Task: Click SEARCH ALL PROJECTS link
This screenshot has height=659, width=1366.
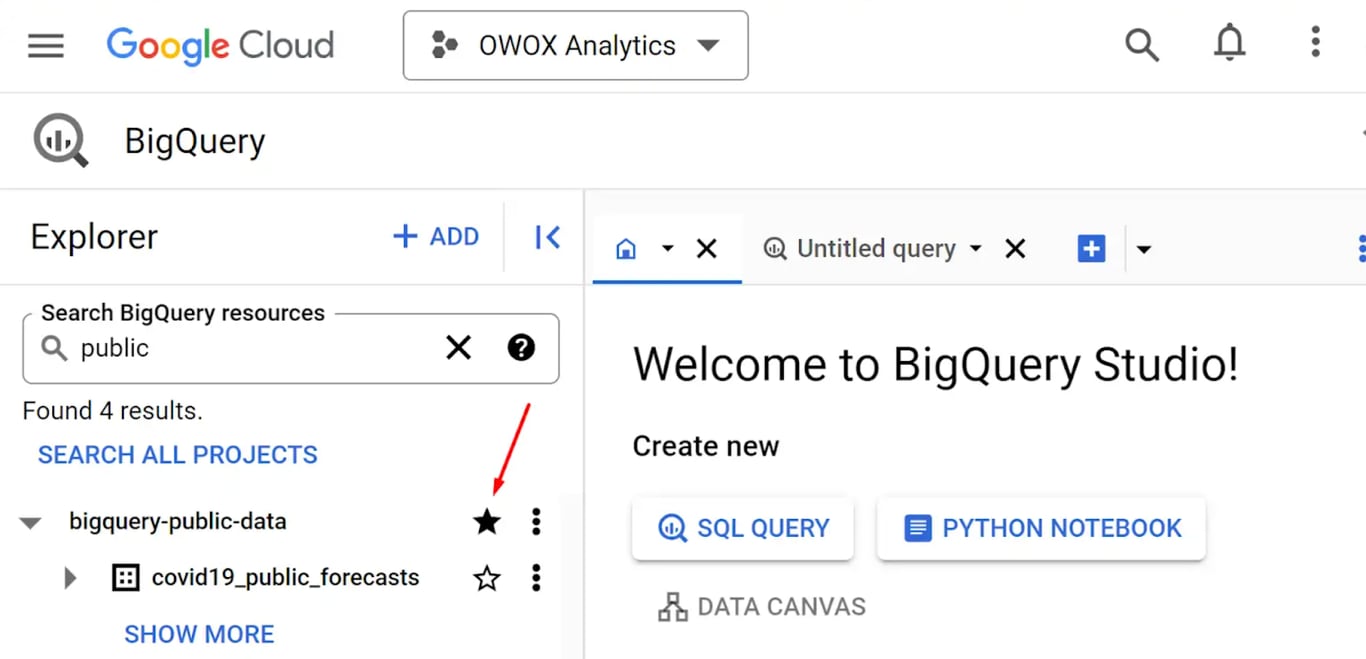Action: click(178, 455)
